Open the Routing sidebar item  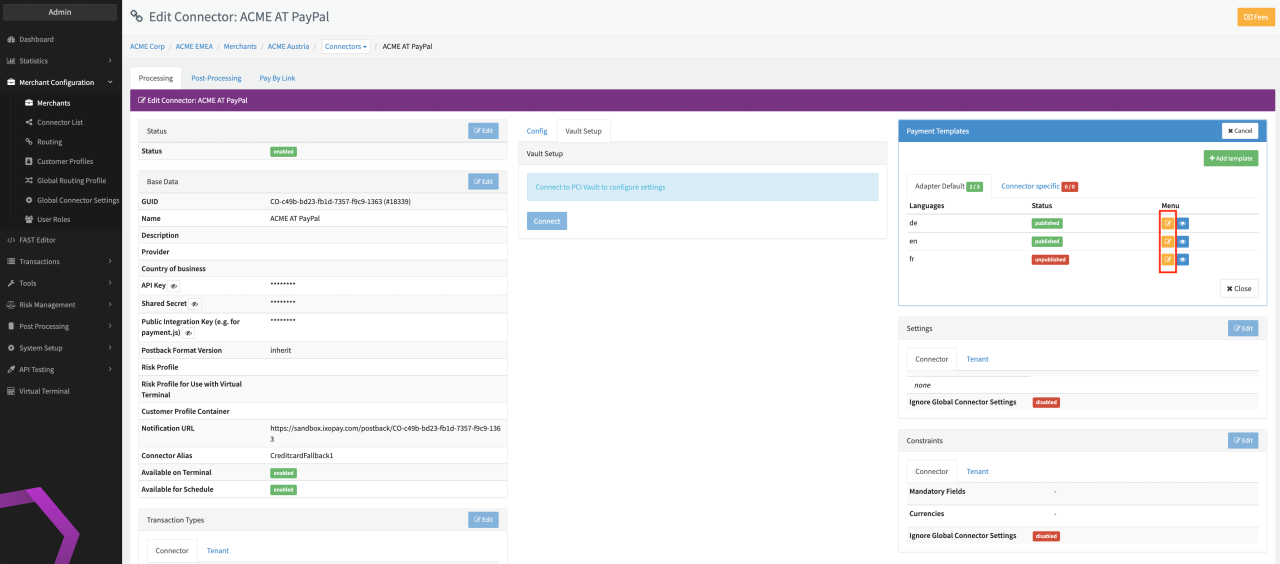click(x=49, y=142)
